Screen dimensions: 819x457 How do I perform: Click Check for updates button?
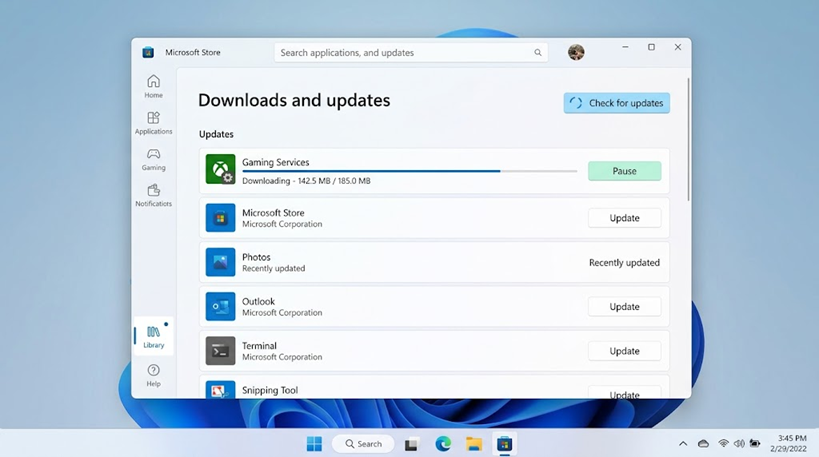[616, 103]
